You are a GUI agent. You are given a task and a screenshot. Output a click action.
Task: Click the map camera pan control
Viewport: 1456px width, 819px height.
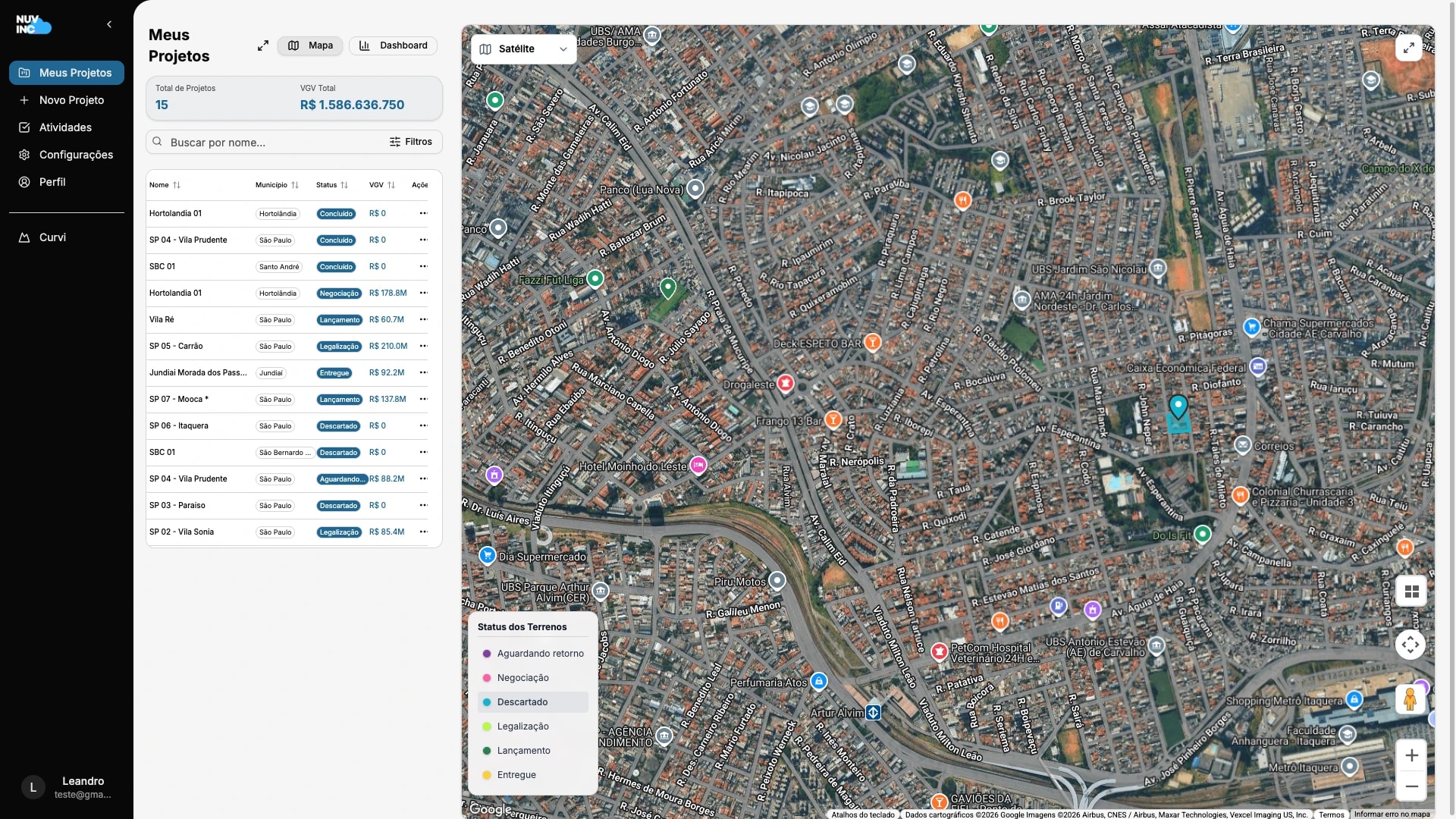coord(1410,645)
